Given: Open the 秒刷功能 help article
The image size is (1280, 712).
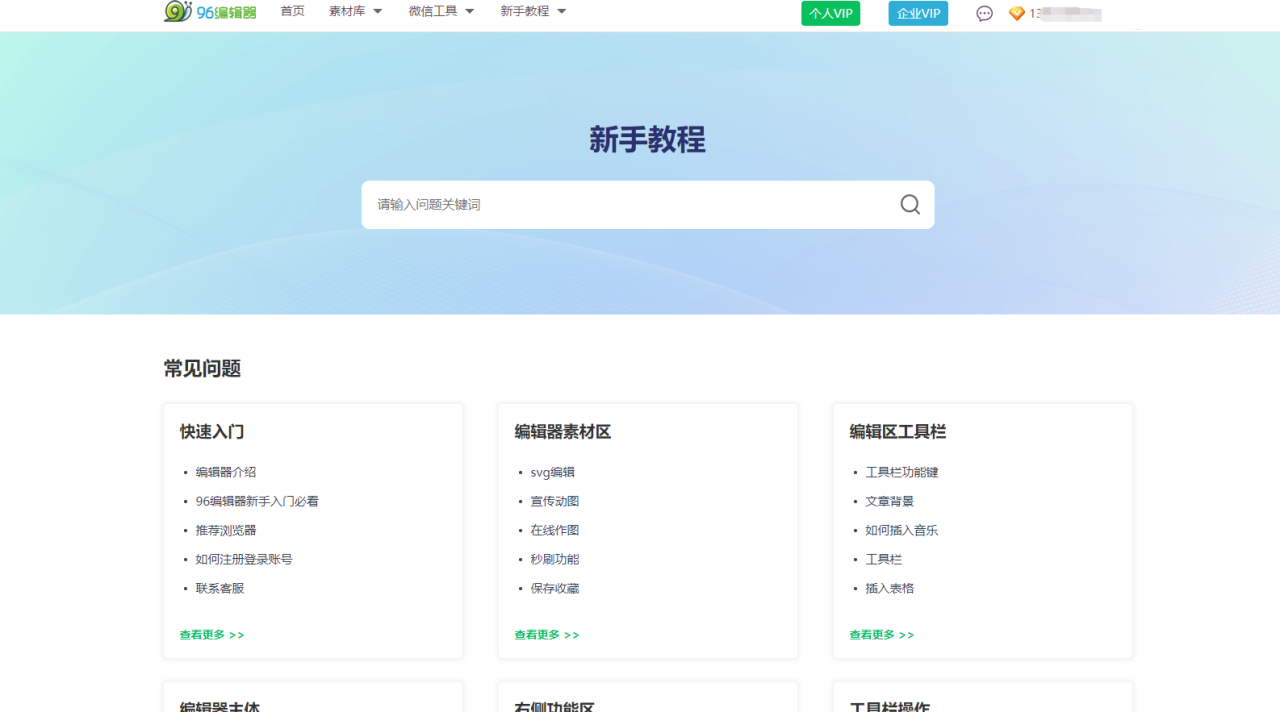Looking at the screenshot, I should click(x=555, y=559).
